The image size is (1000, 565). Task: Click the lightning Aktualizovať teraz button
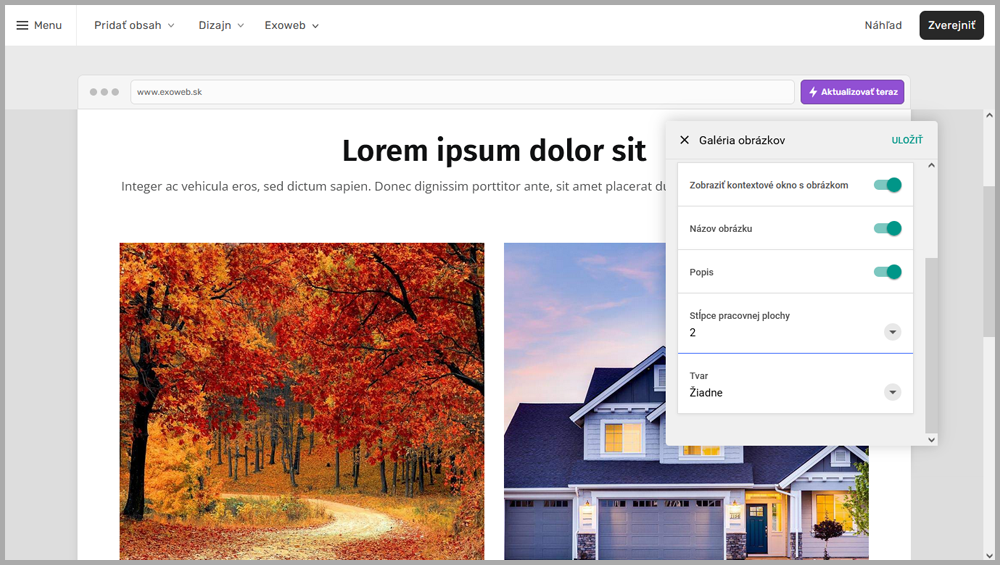tap(852, 92)
